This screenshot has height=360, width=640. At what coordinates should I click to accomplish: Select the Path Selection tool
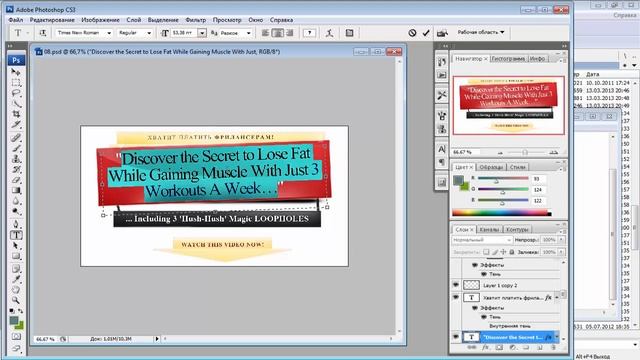[16, 246]
